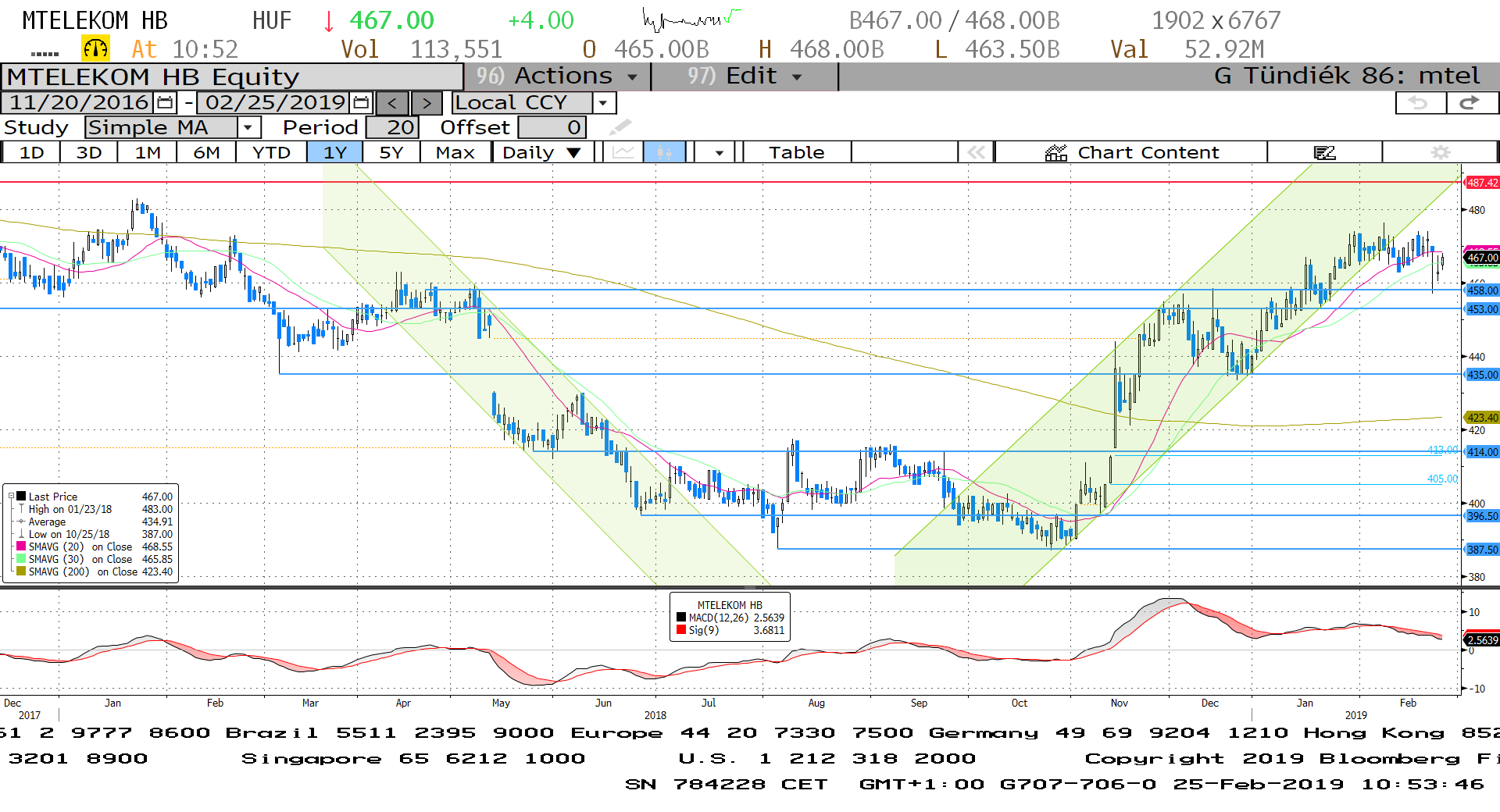Click the 387.50 horizontal line label
This screenshot has width=1500, height=812.
coord(1481,550)
